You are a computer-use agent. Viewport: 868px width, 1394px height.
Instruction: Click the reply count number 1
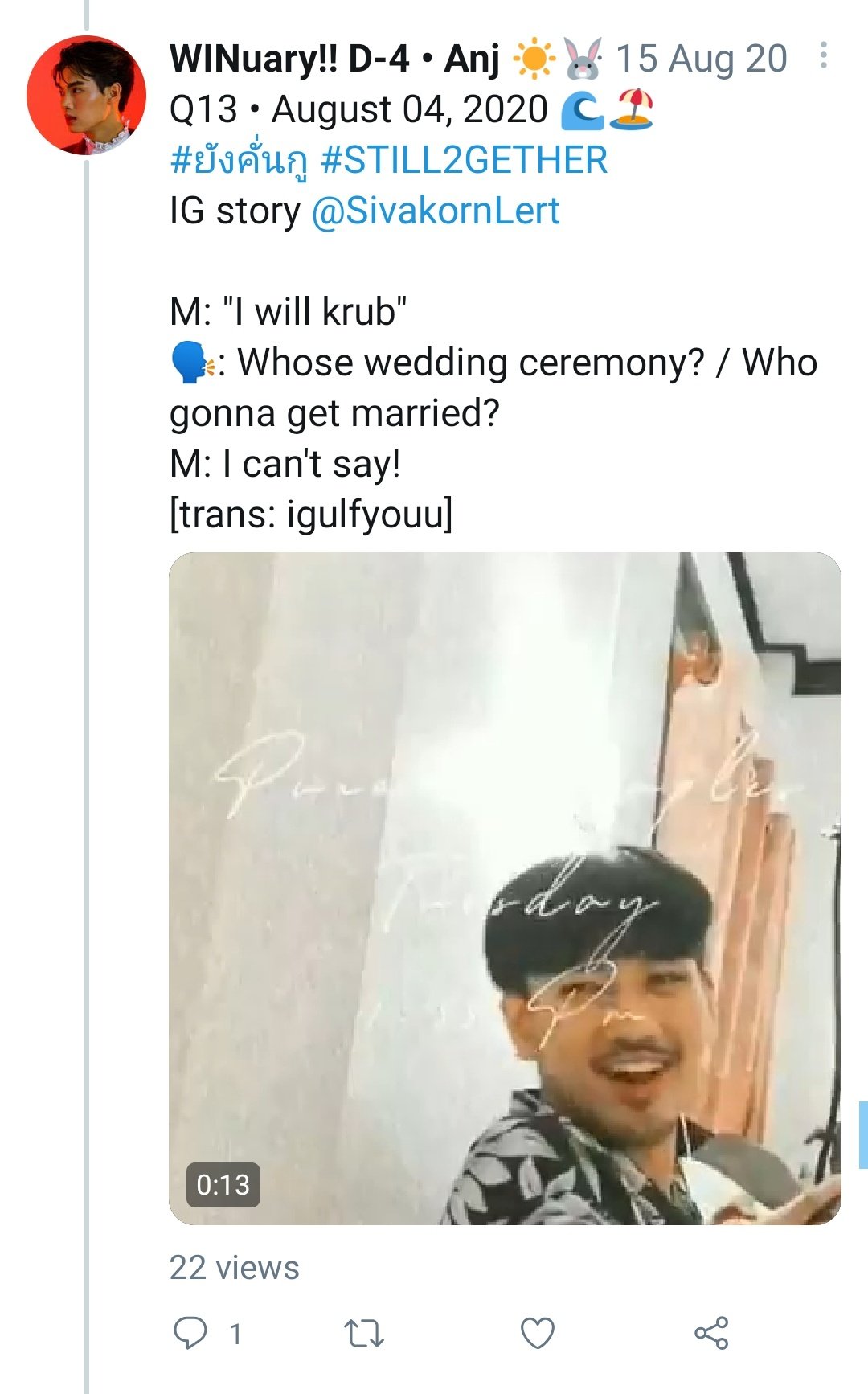tap(235, 1335)
